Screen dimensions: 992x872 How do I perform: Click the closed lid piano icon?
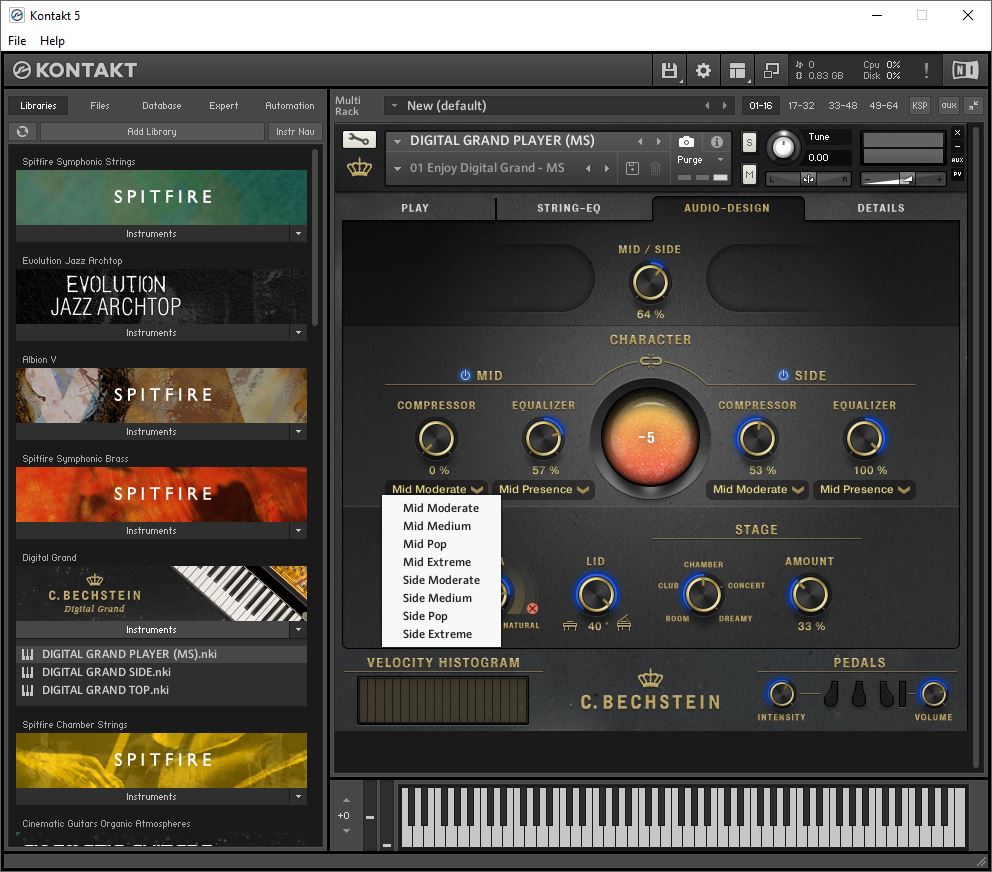[x=569, y=626]
